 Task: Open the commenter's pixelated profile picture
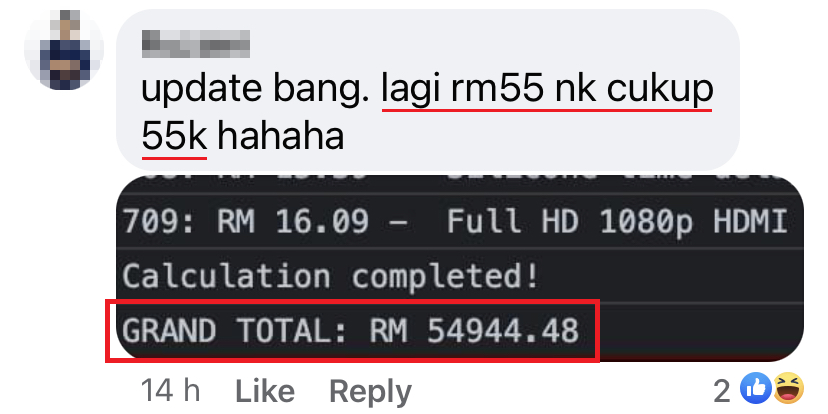click(x=63, y=50)
